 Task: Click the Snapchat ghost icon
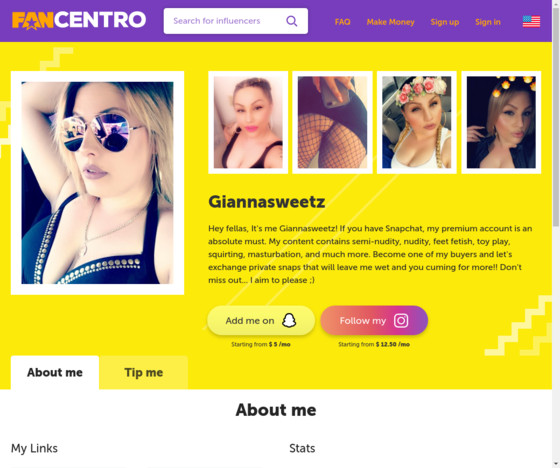pyautogui.click(x=289, y=320)
